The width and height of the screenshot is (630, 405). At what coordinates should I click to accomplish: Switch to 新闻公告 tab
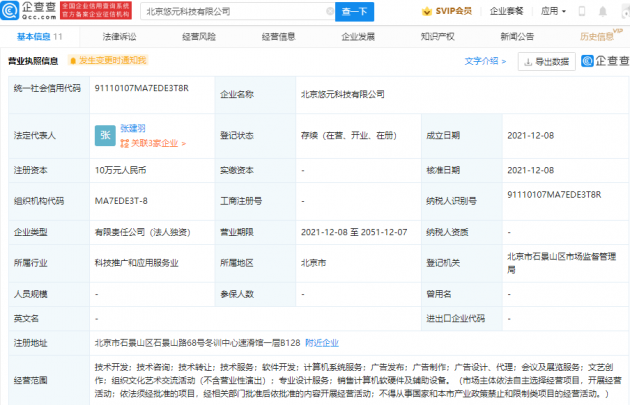click(x=517, y=37)
